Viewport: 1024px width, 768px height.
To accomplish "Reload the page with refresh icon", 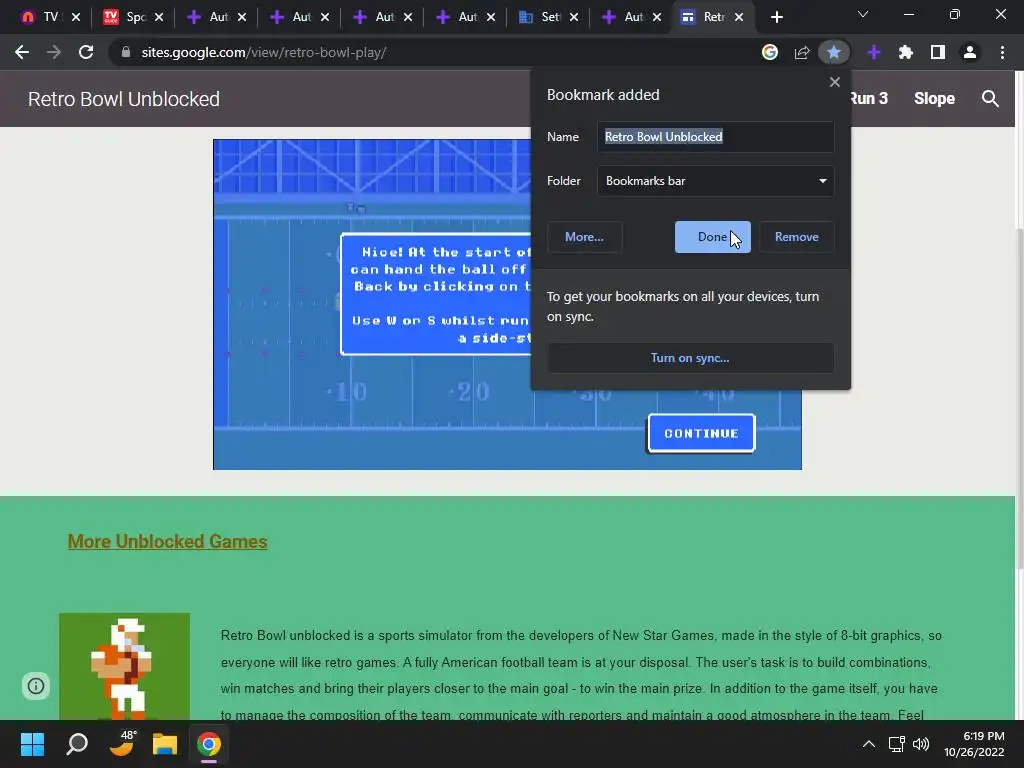I will click(x=86, y=52).
